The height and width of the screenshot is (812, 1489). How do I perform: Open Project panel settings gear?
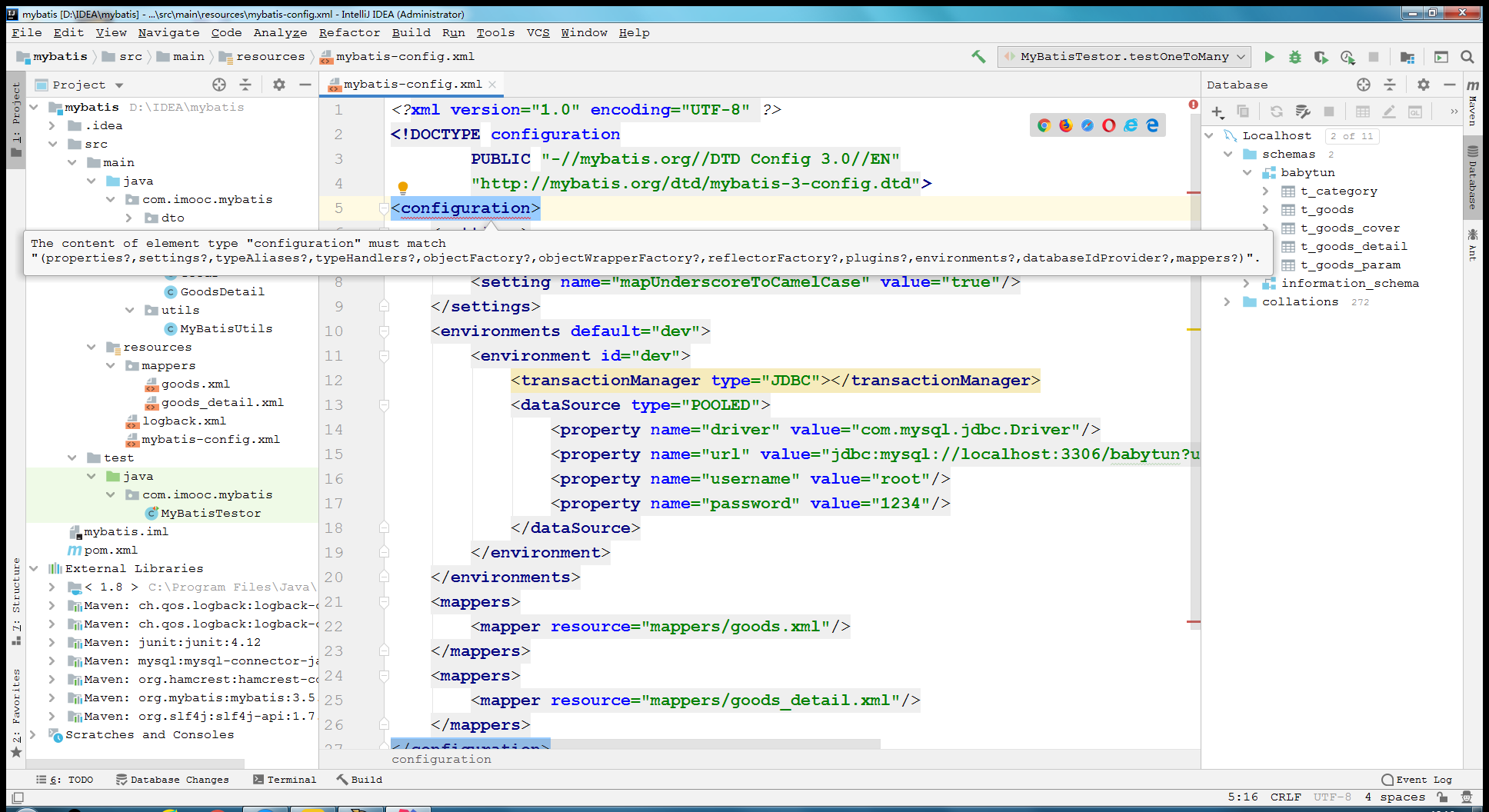(279, 85)
